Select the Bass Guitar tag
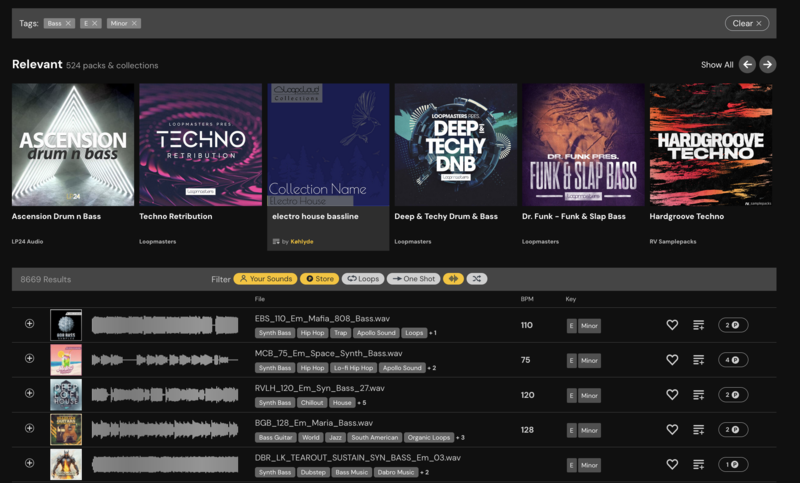This screenshot has width=800, height=483. point(275,438)
